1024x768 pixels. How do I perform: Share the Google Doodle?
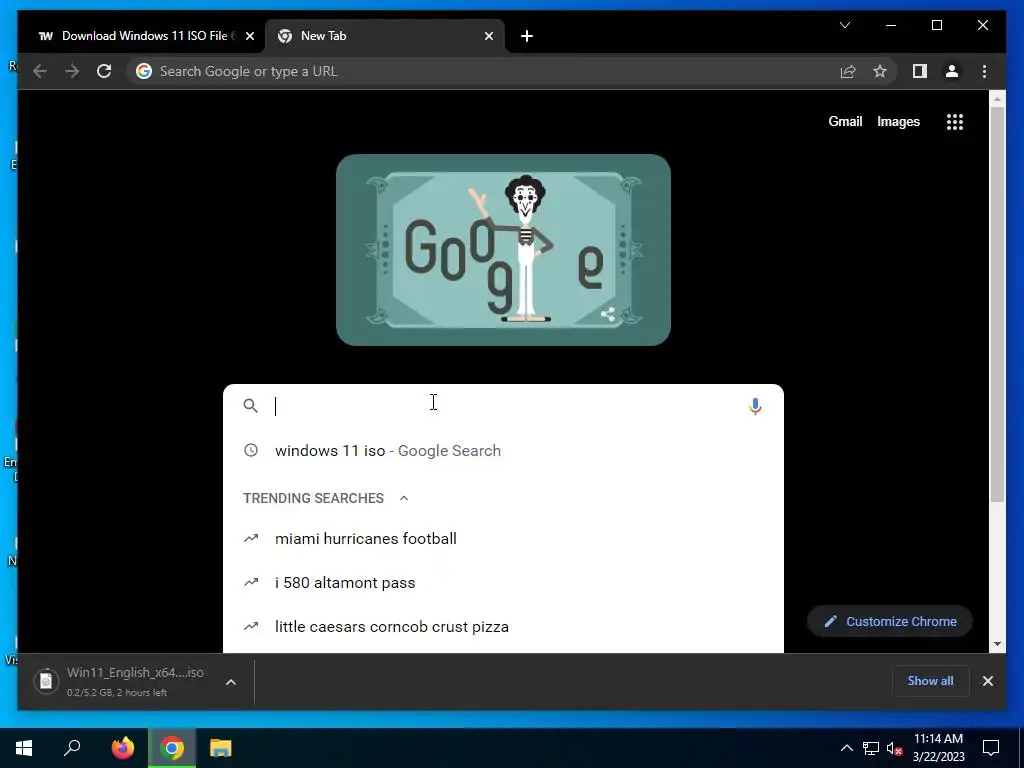(x=607, y=314)
